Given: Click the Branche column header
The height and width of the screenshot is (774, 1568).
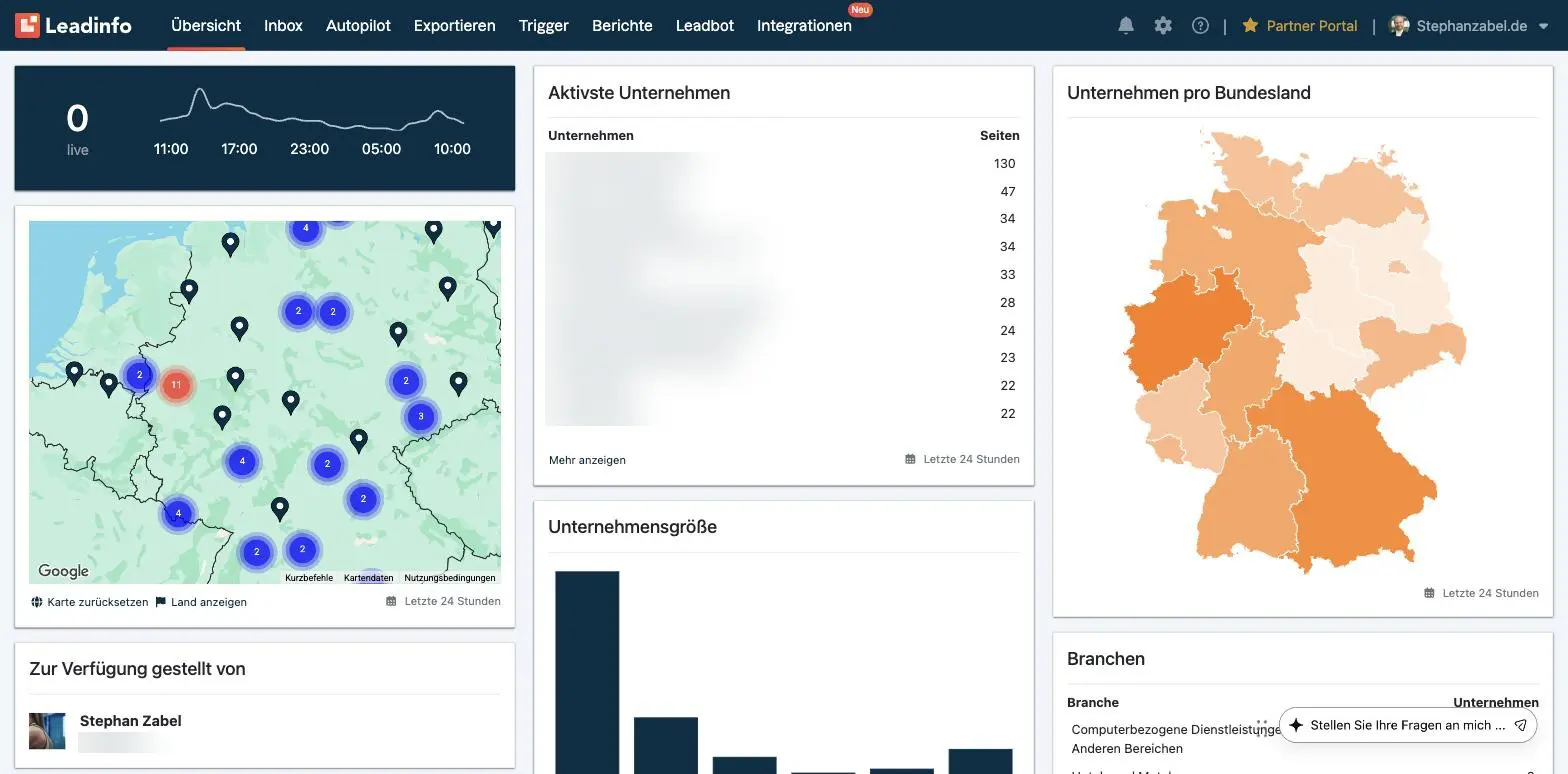Looking at the screenshot, I should 1093,702.
